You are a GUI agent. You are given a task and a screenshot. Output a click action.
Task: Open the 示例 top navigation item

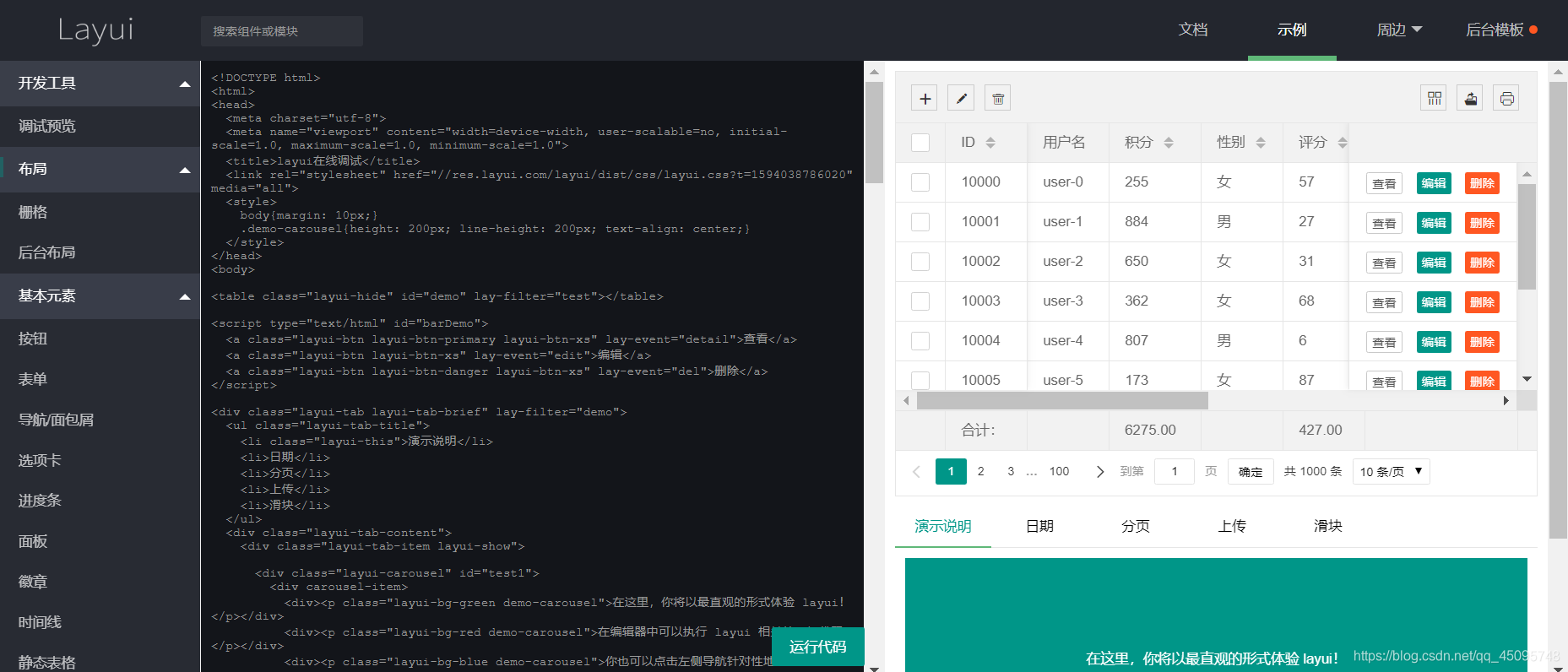1292,30
